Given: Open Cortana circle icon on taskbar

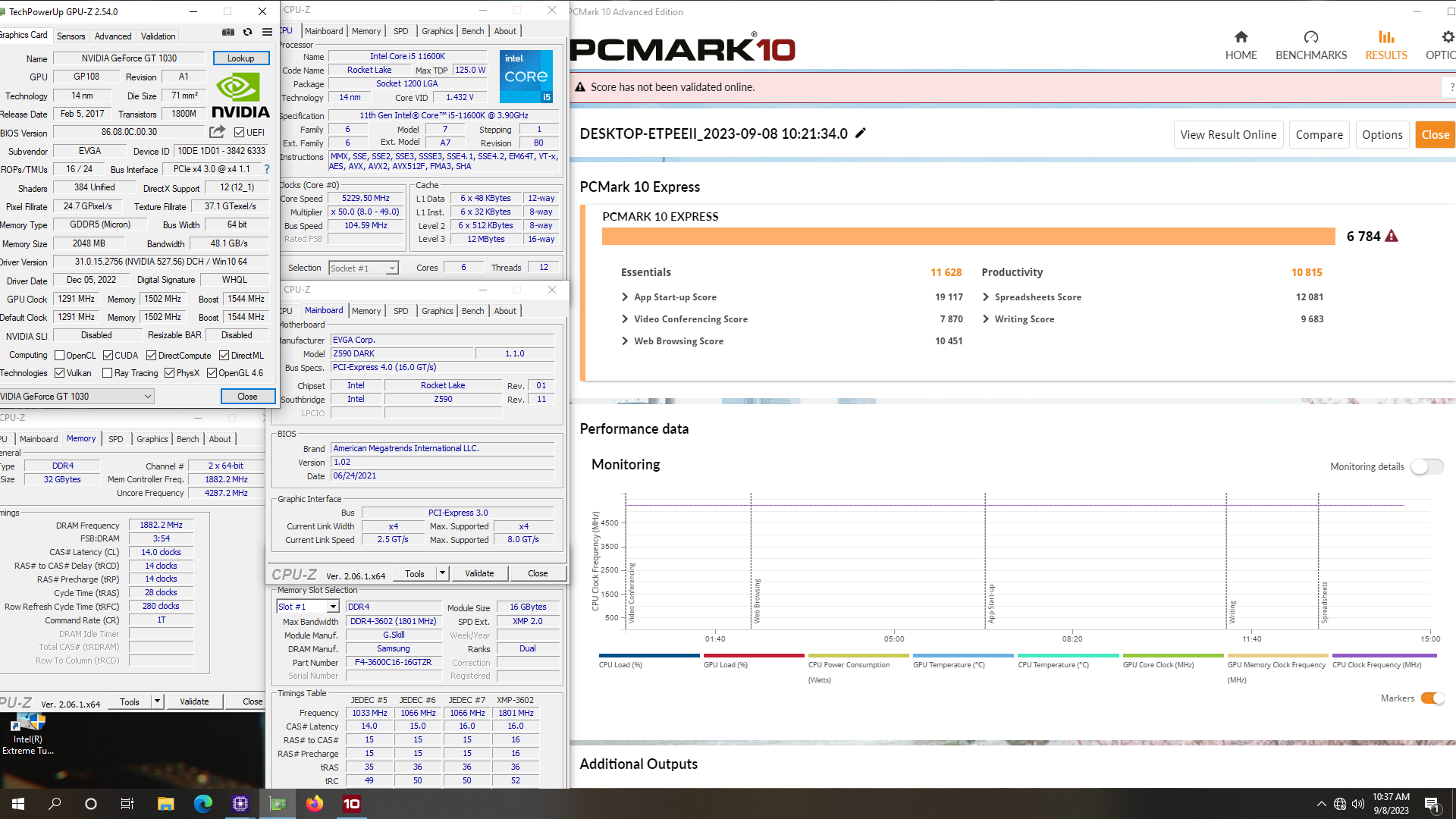Looking at the screenshot, I should point(91,804).
